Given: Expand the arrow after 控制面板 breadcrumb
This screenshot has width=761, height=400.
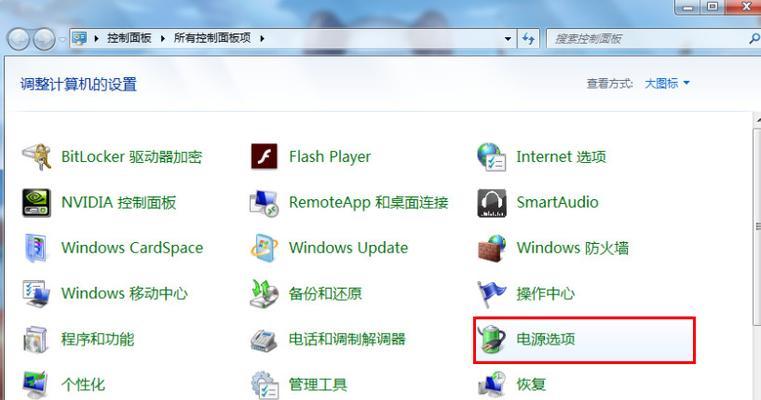Looking at the screenshot, I should point(163,38).
